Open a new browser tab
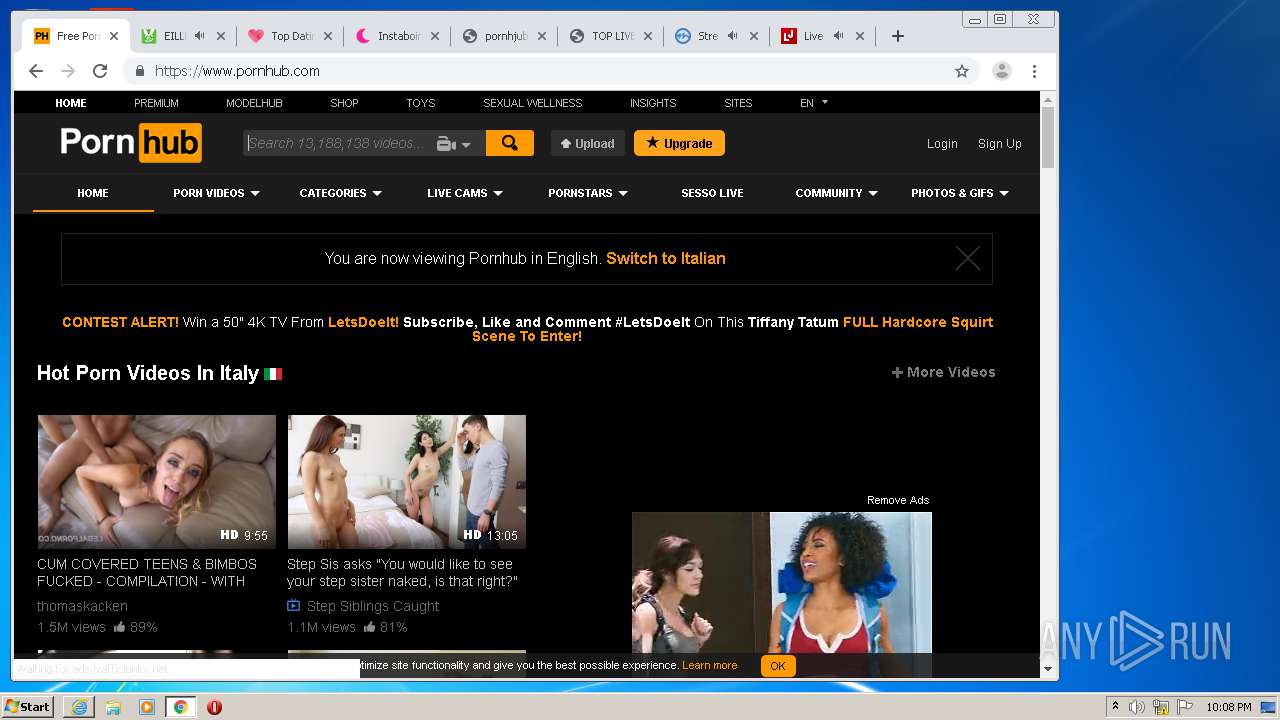 coord(898,36)
